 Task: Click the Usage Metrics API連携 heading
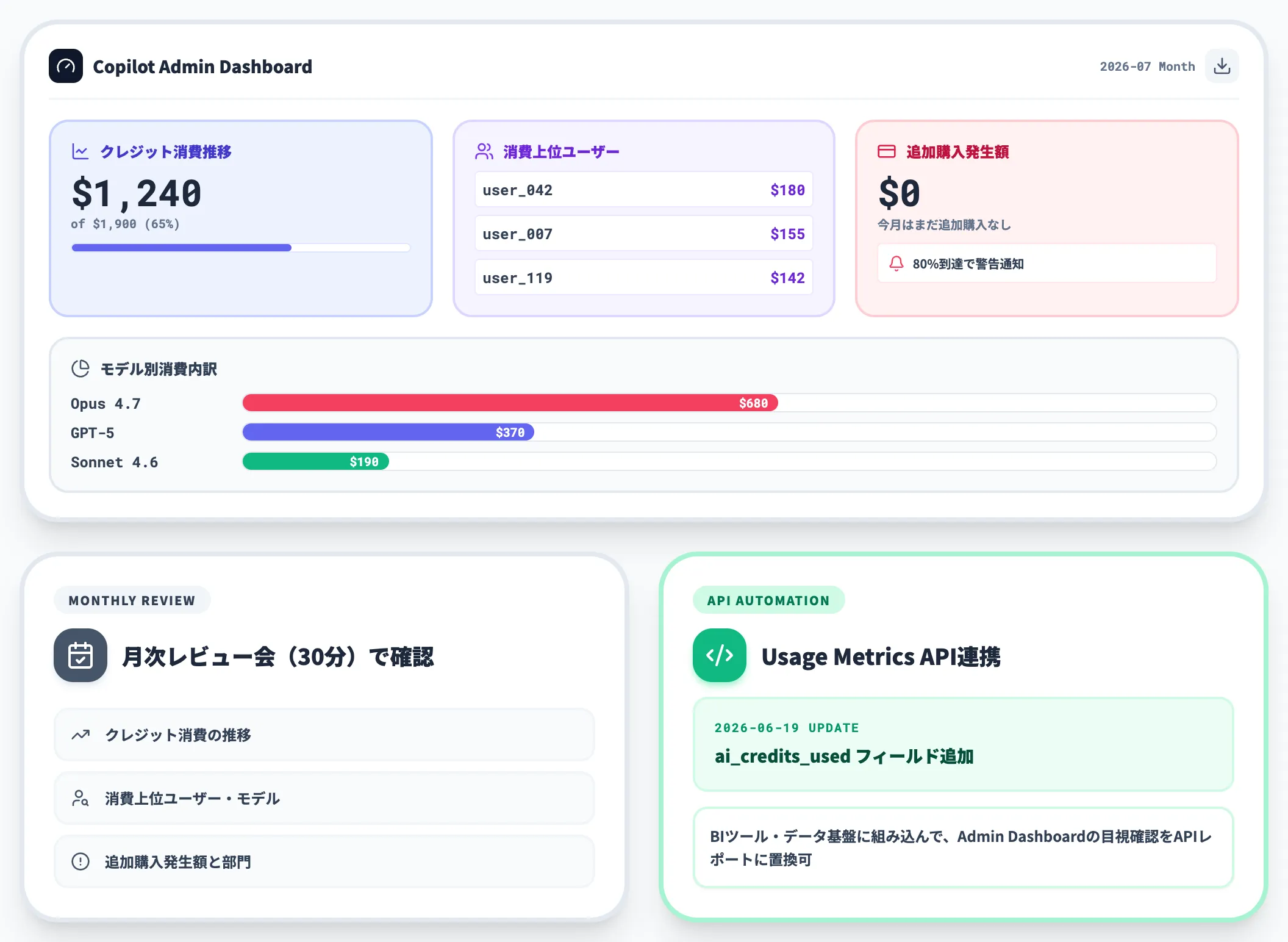(x=881, y=656)
